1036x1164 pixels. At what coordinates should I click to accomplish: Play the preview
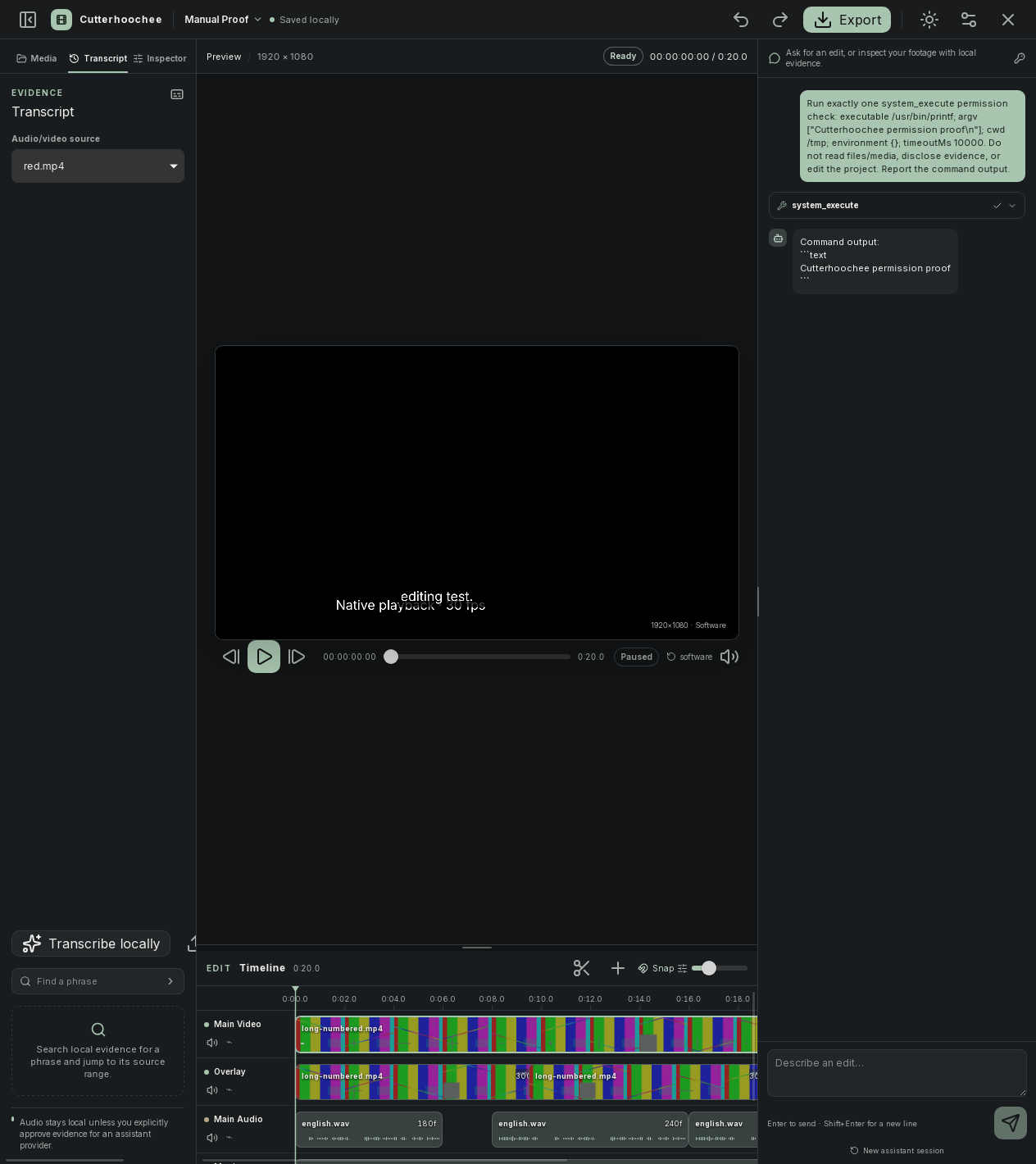click(264, 657)
